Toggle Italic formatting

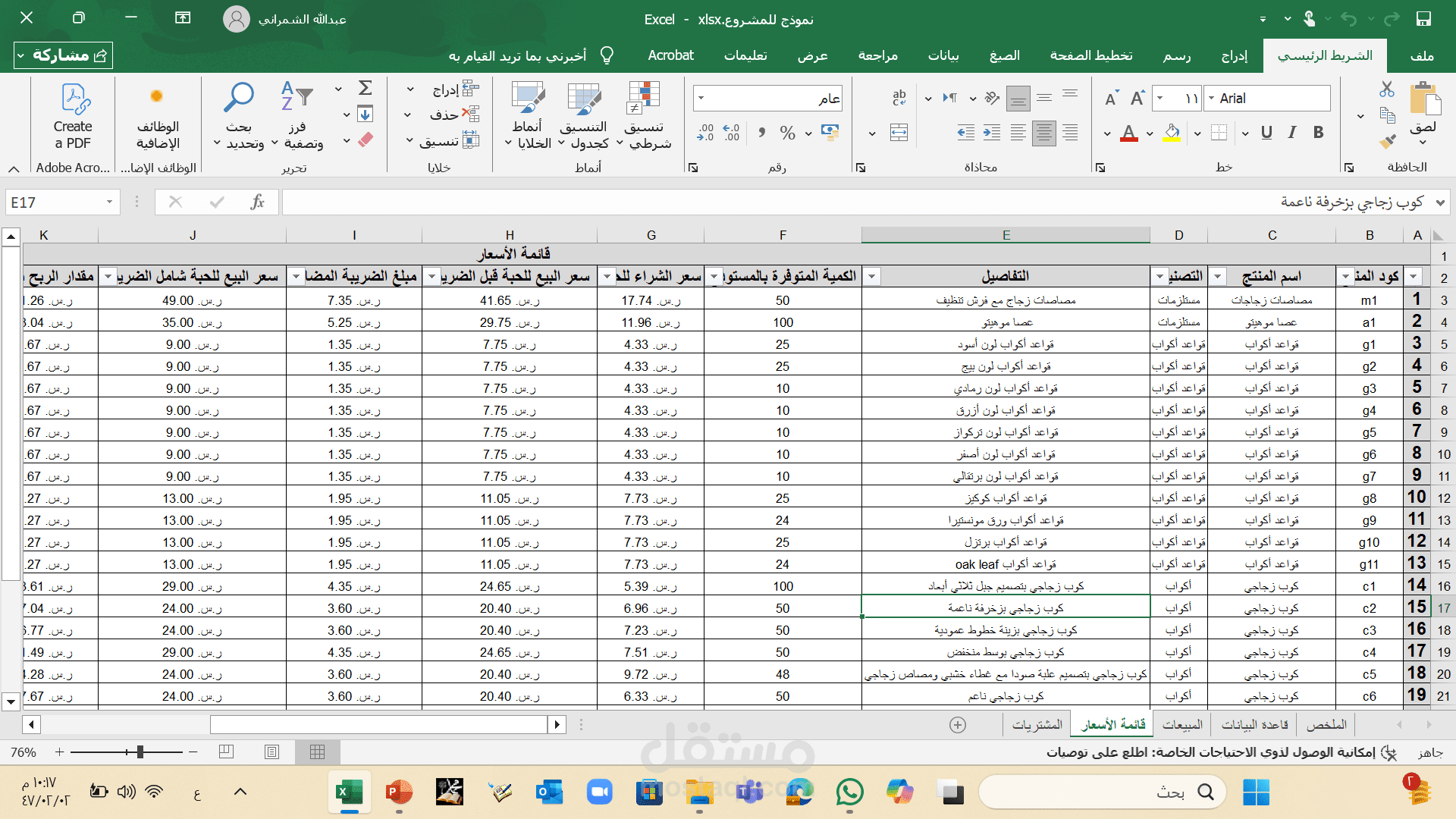(1292, 133)
